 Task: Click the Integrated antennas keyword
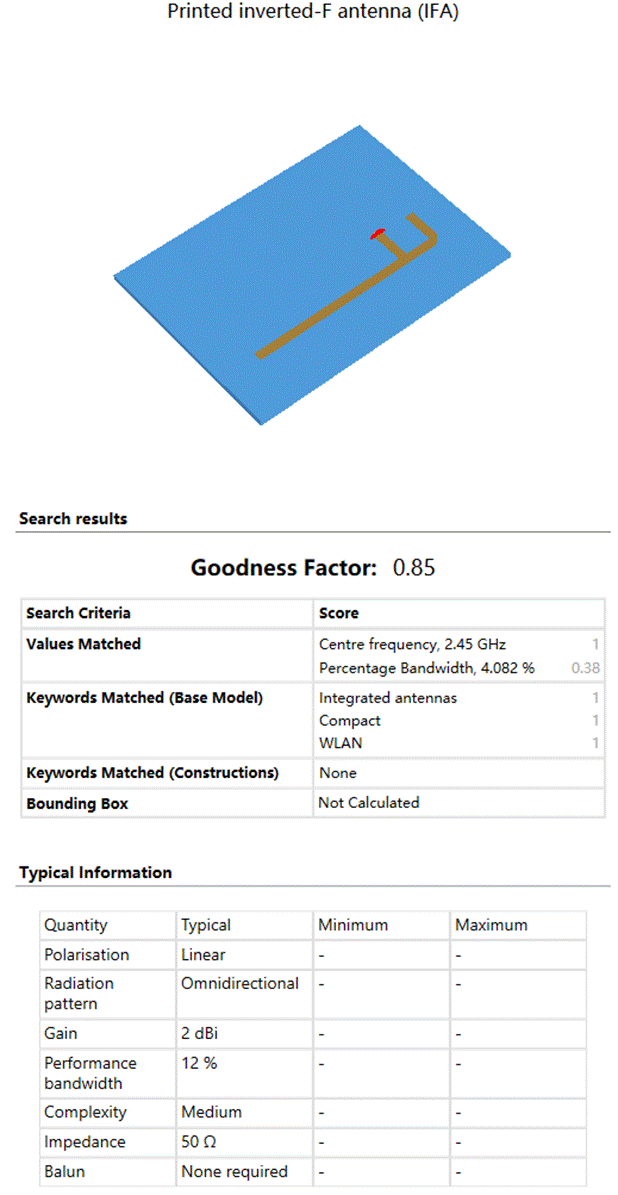pyautogui.click(x=388, y=697)
